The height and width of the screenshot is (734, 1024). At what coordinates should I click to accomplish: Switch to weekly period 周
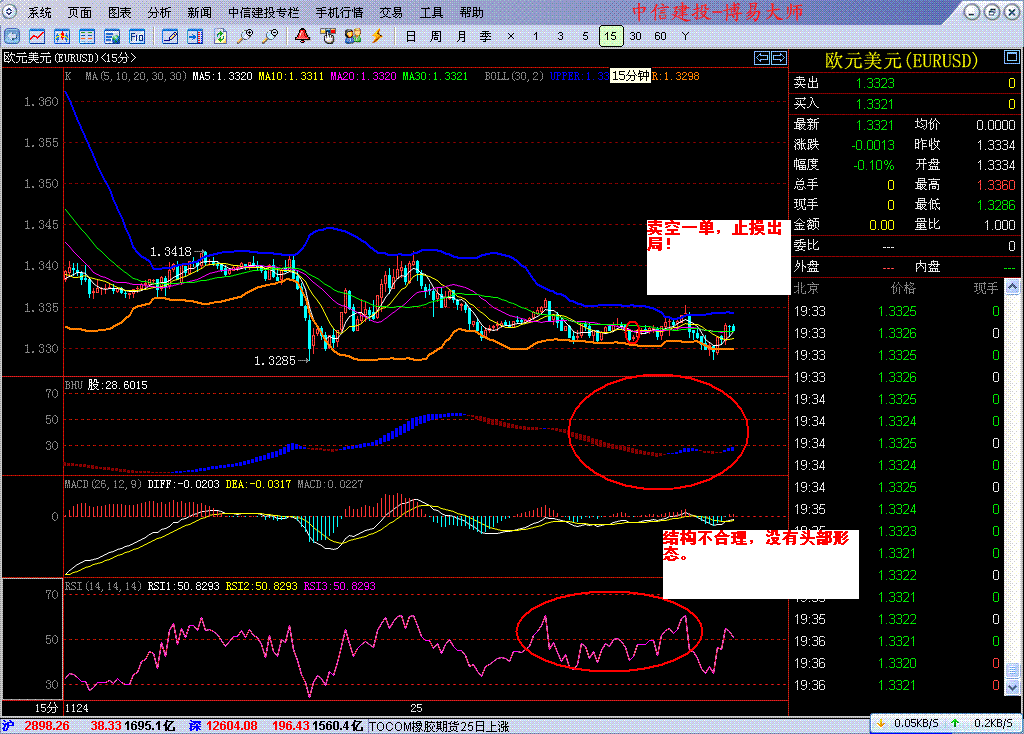point(436,37)
